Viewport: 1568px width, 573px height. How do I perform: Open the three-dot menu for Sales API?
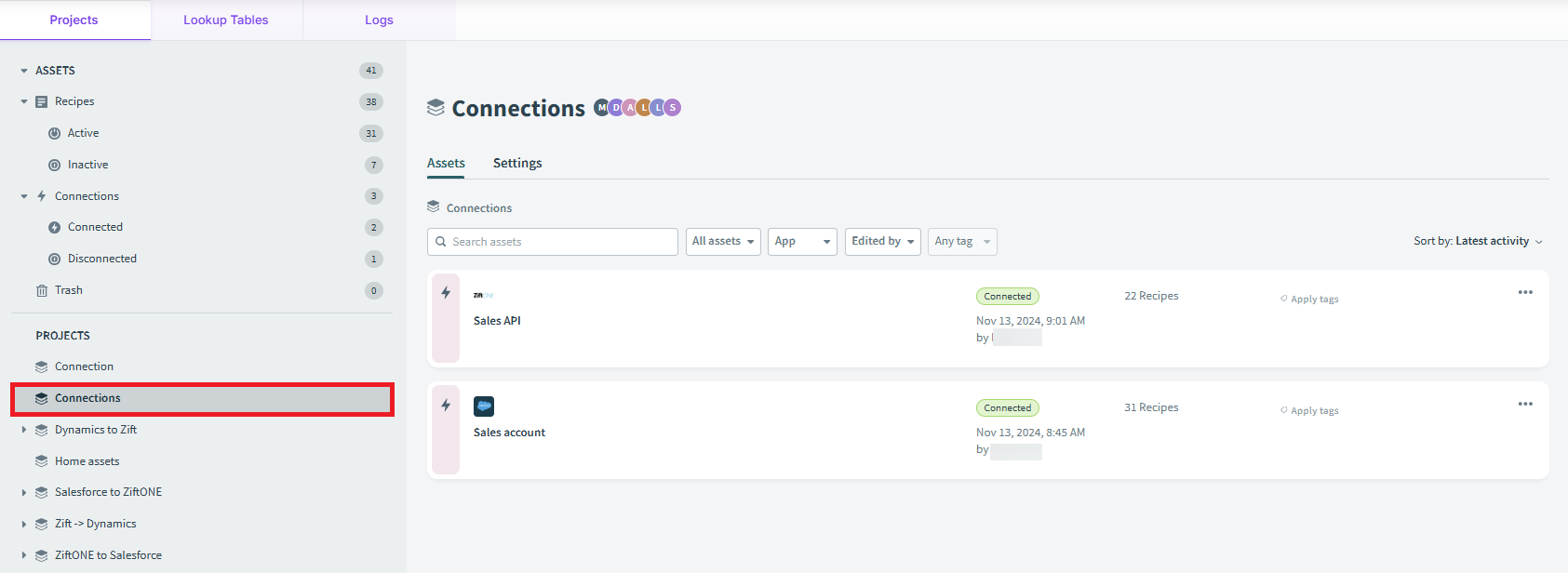tap(1525, 292)
